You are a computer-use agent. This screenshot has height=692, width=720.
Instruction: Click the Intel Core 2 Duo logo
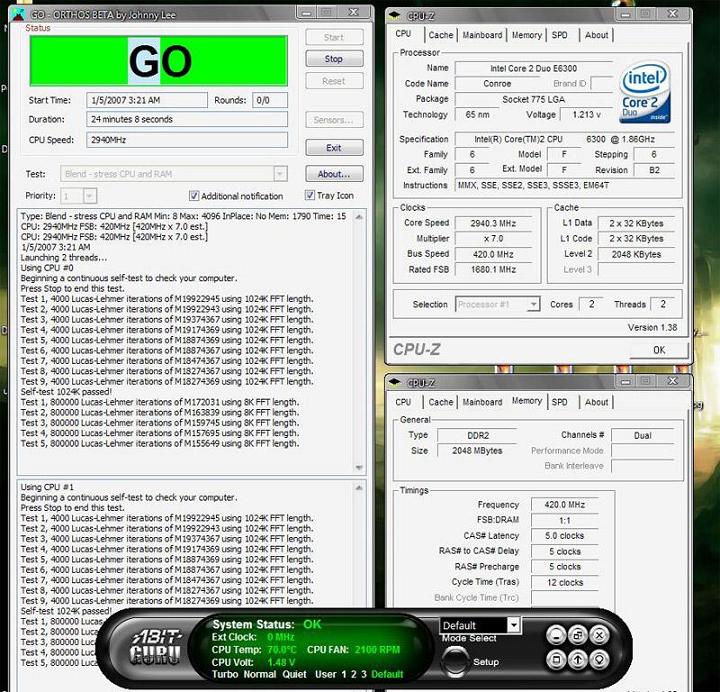(x=645, y=92)
